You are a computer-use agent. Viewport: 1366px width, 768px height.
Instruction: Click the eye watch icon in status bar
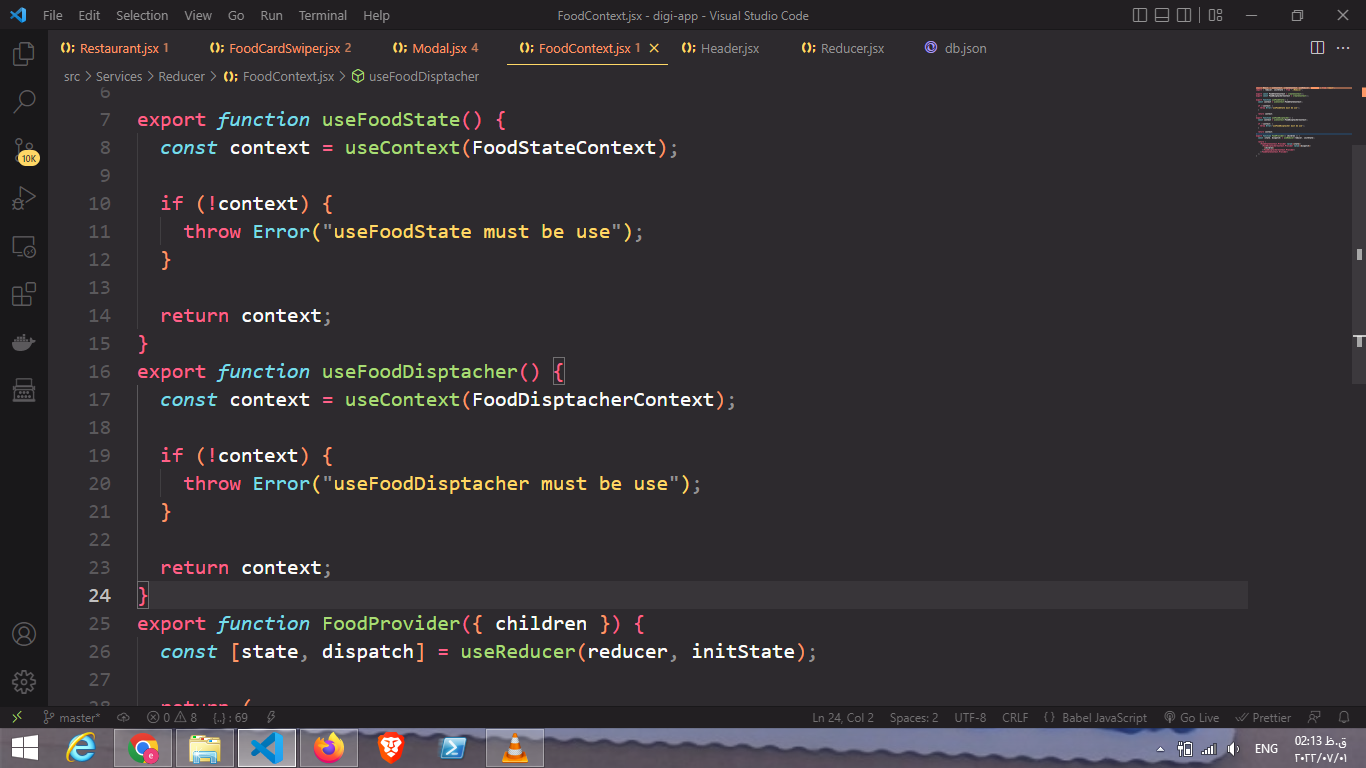[123, 717]
